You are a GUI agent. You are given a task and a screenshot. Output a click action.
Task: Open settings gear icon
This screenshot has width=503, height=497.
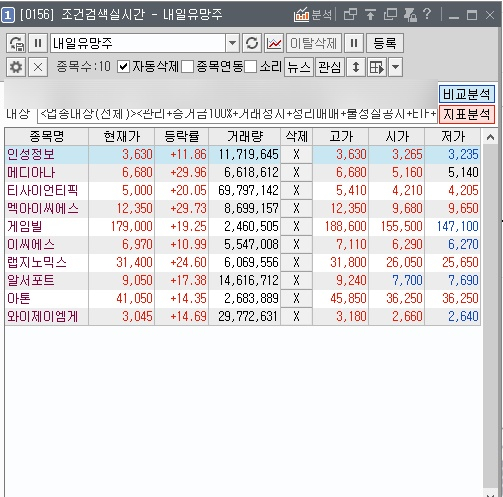[x=16, y=67]
